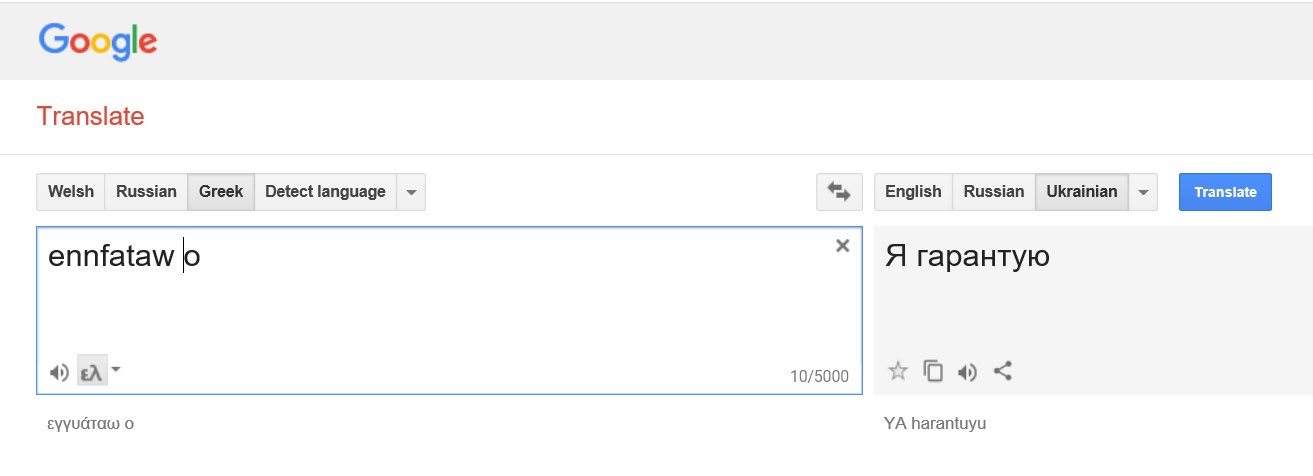This screenshot has width=1313, height=476.
Task: Listen to the source text audio
Action: (59, 373)
